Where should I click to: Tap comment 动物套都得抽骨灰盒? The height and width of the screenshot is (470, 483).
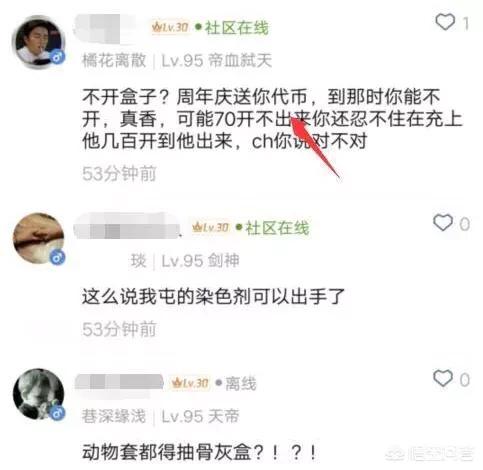pos(199,452)
